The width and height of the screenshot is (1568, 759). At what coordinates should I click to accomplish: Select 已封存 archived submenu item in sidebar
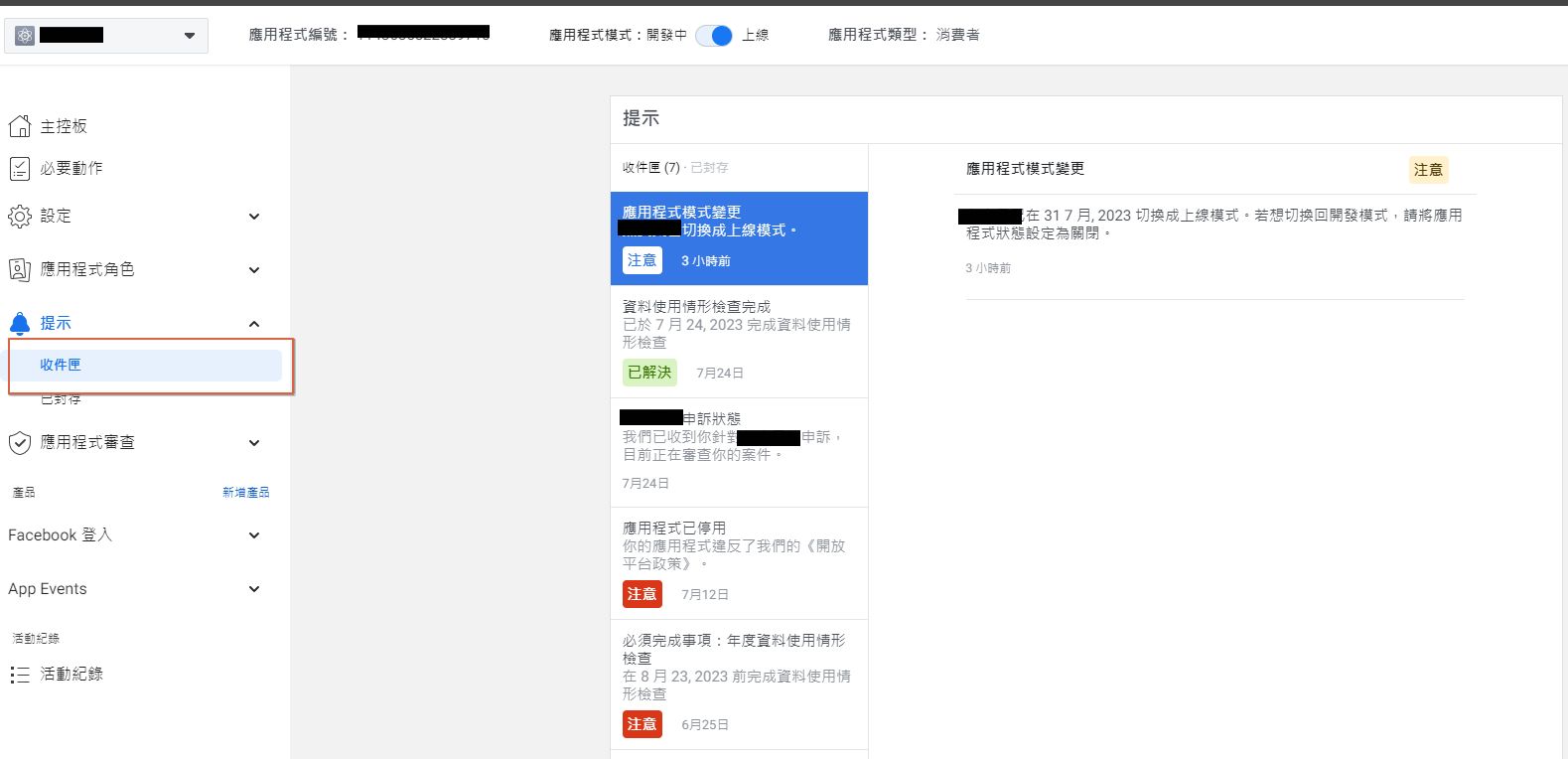61,399
